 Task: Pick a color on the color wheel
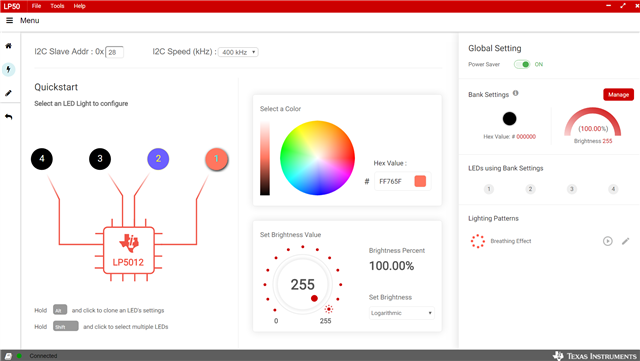pyautogui.click(x=317, y=158)
